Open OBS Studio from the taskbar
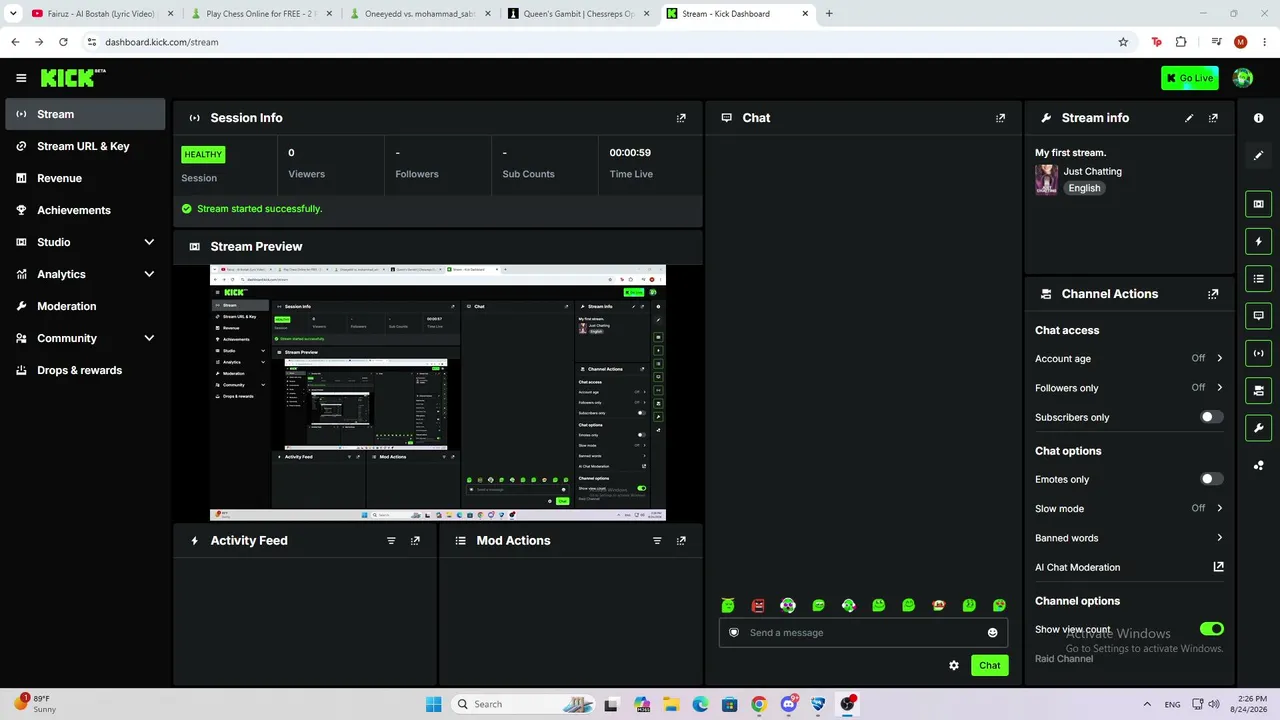The image size is (1280, 720). click(848, 704)
